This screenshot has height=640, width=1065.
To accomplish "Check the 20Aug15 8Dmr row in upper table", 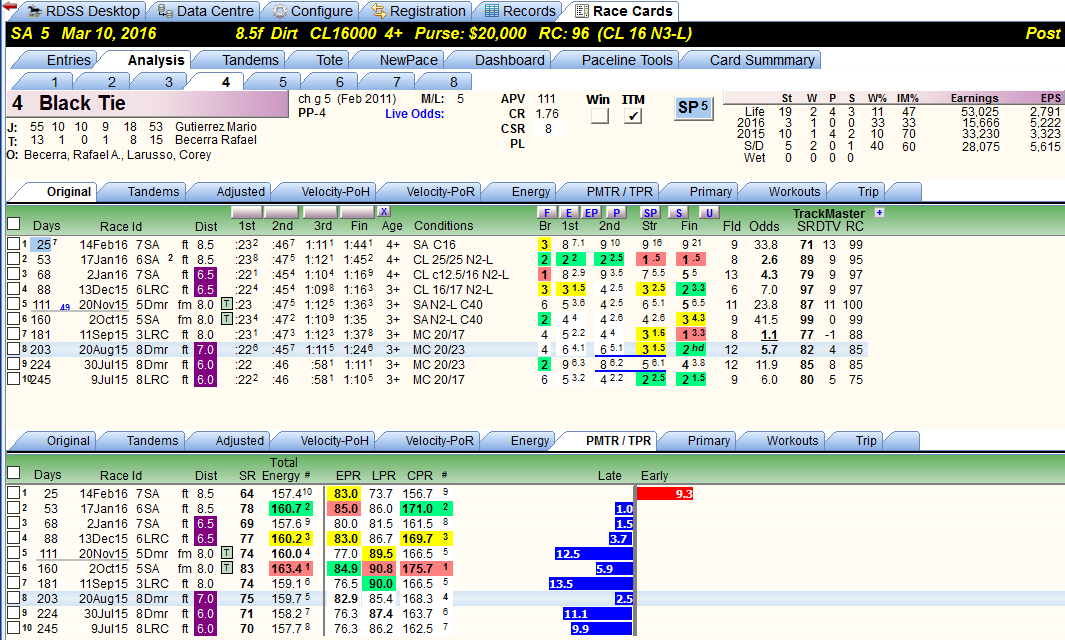I will 14,349.
